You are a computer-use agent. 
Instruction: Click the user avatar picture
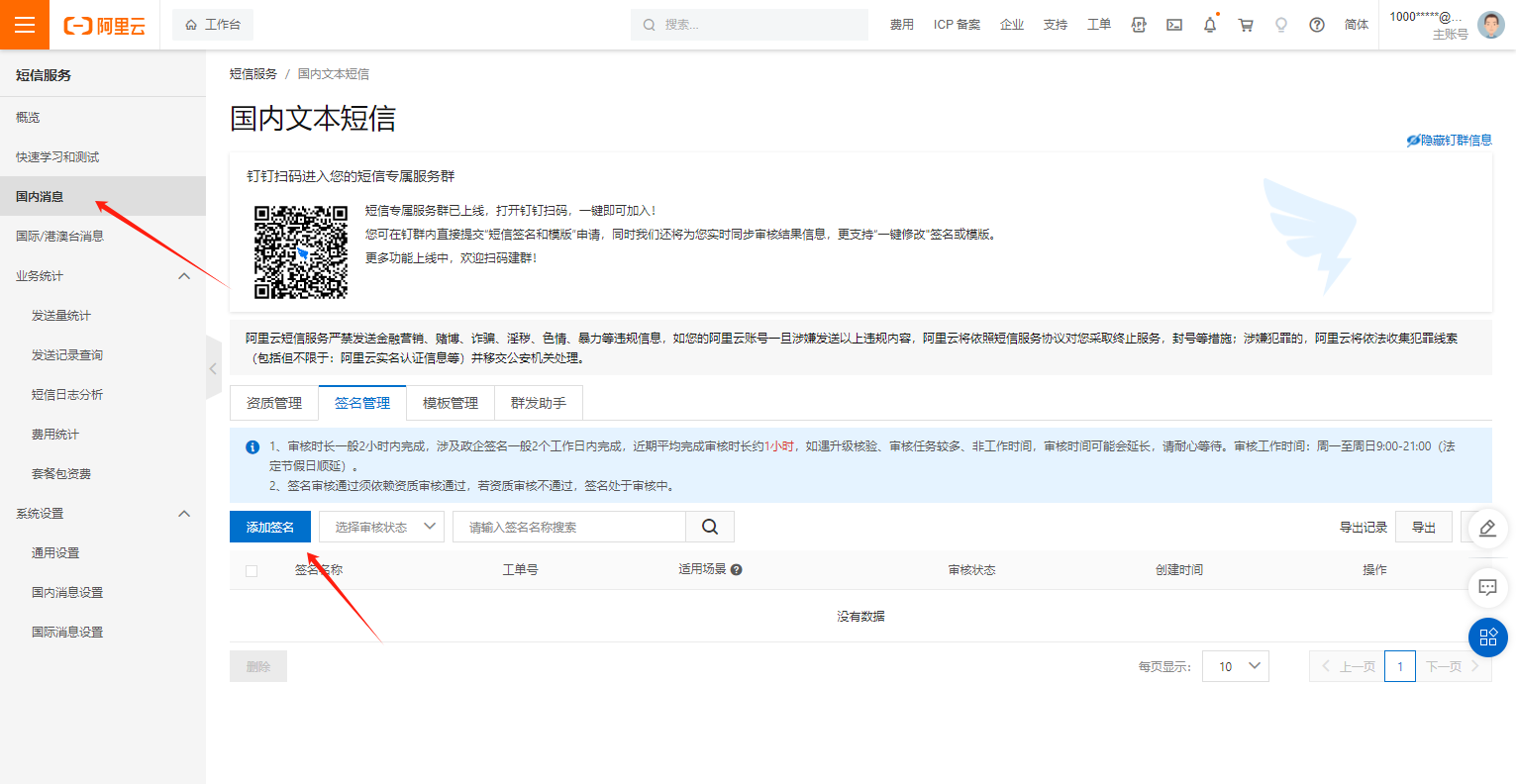coord(1491,25)
